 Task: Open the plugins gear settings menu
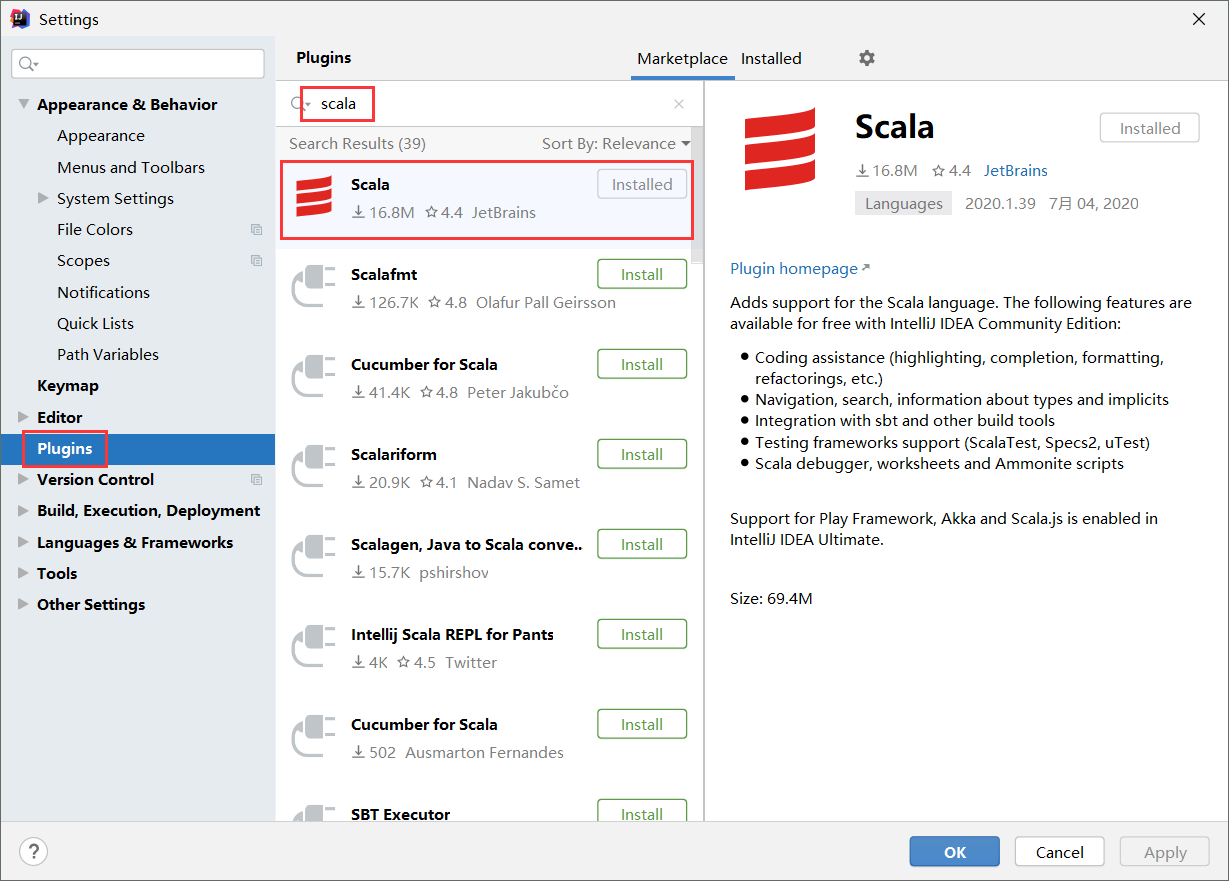867,58
